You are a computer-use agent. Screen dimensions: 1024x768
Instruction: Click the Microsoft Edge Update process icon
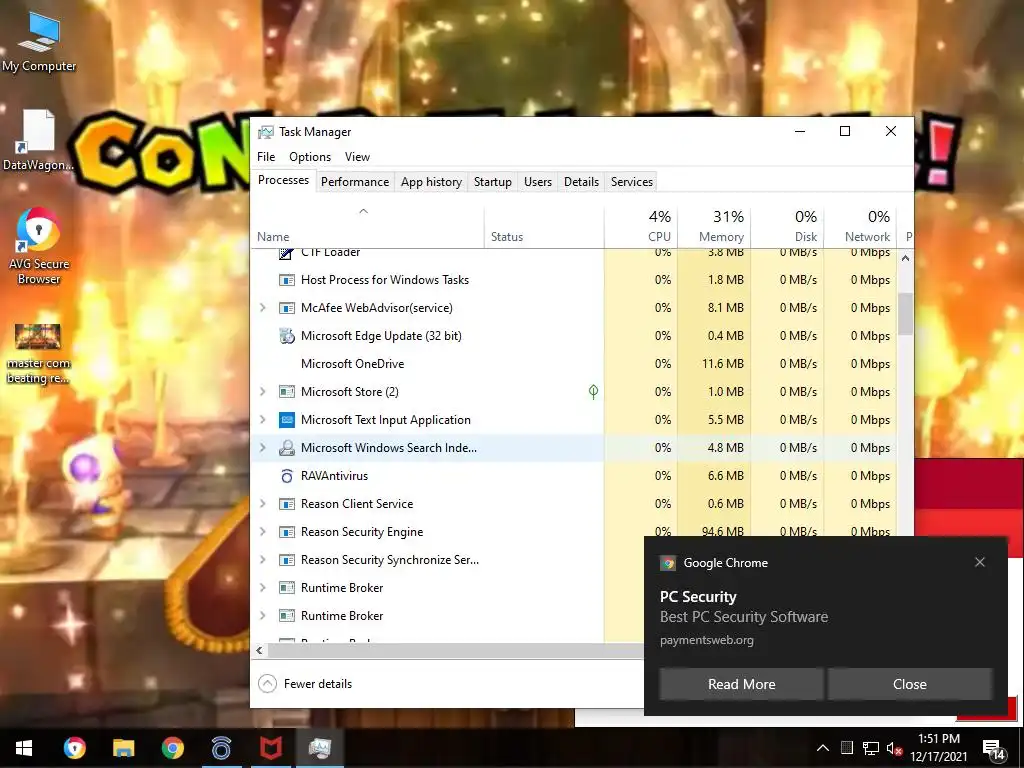pos(287,336)
